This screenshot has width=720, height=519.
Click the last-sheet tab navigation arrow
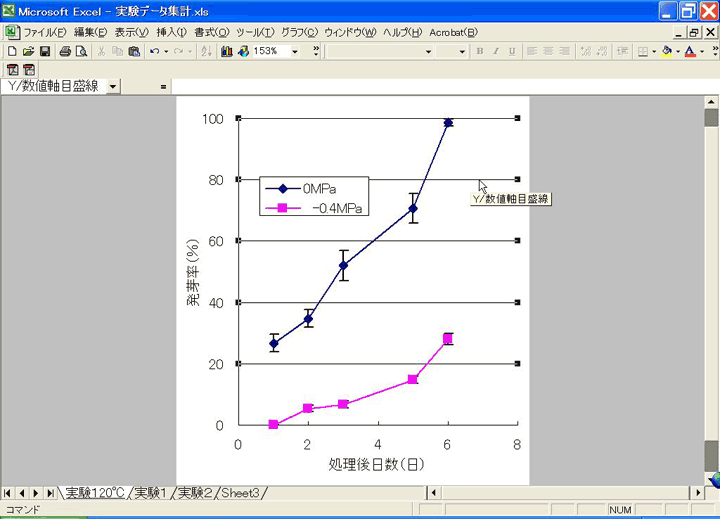[50, 493]
